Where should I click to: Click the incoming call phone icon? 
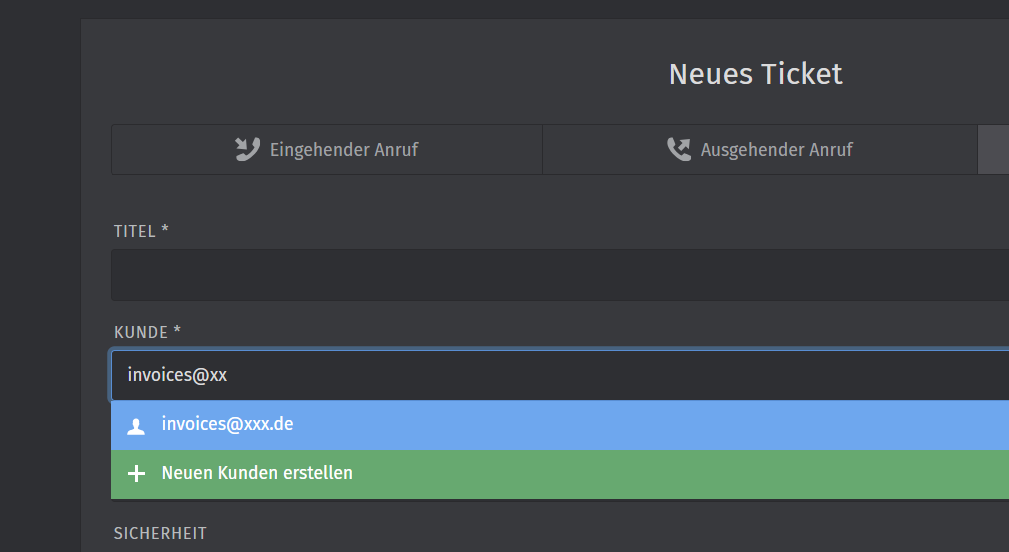(247, 150)
